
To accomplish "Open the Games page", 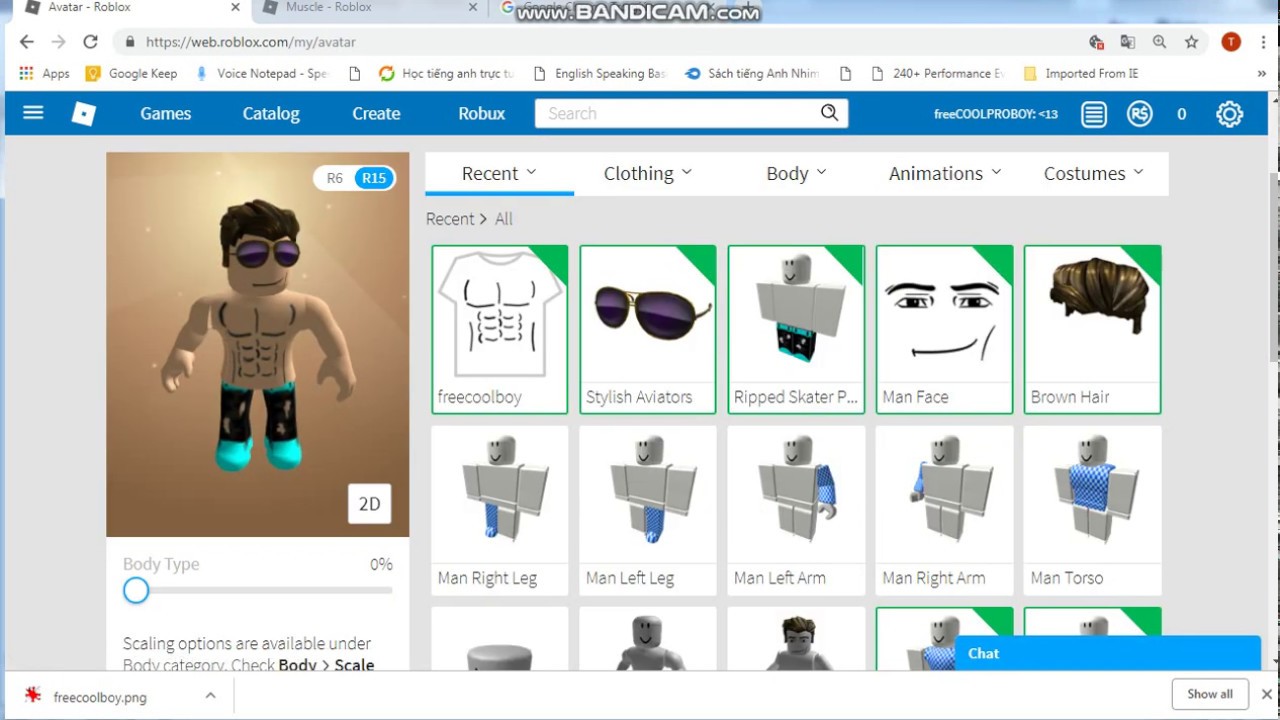I will click(165, 114).
